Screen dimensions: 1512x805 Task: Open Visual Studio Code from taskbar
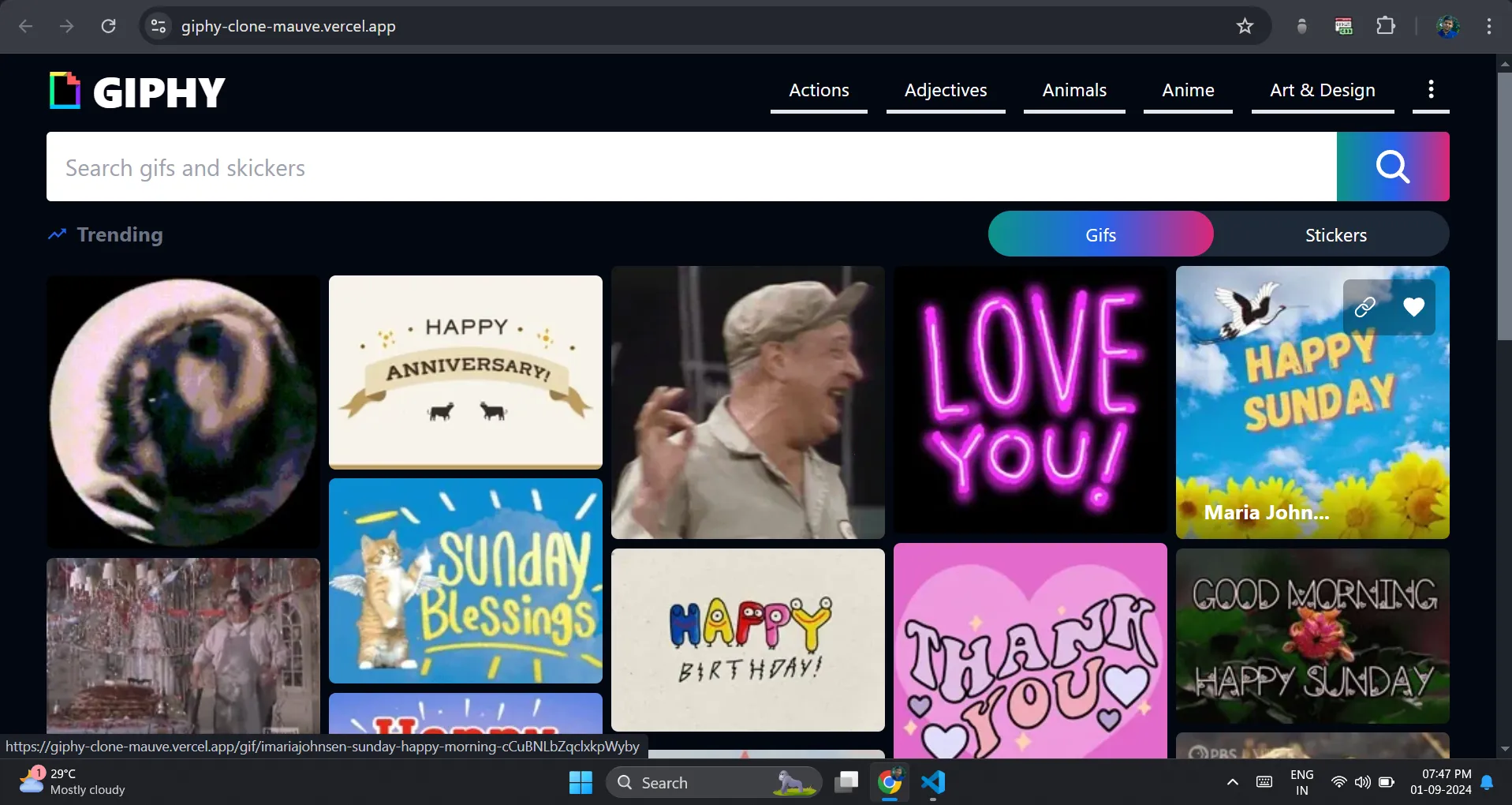(933, 782)
